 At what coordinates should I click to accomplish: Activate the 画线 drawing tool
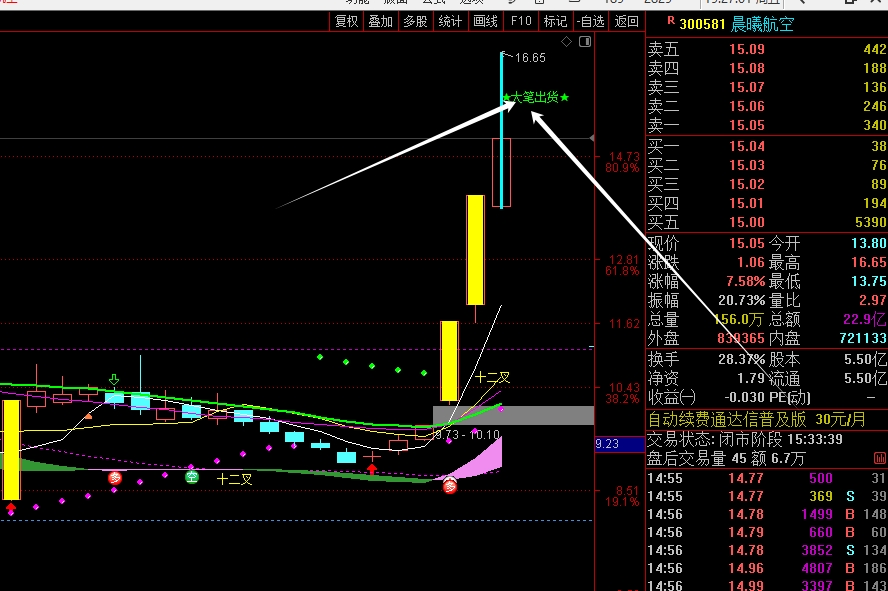point(485,22)
